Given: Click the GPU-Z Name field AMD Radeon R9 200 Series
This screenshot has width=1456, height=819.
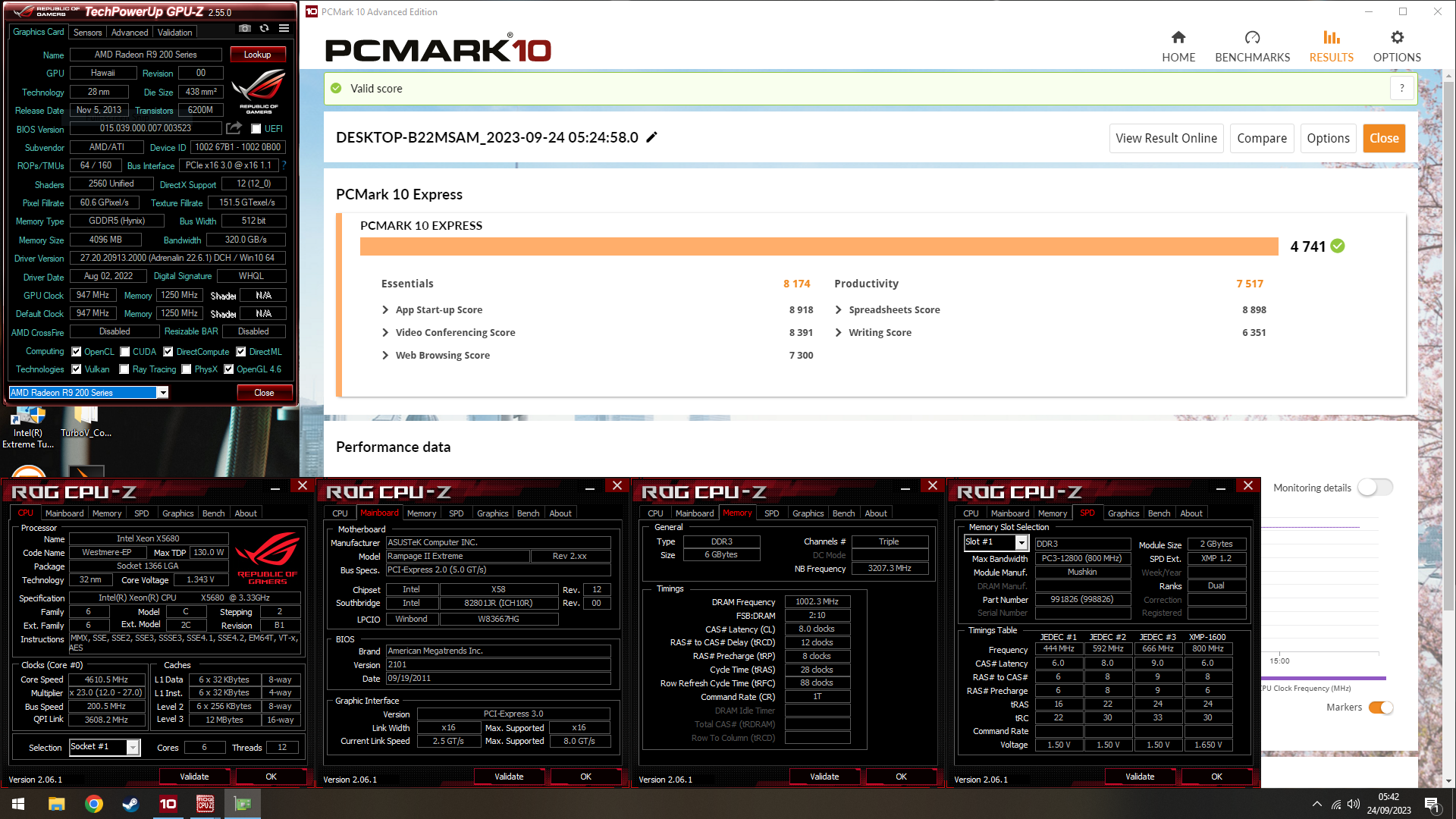Looking at the screenshot, I should (146, 55).
